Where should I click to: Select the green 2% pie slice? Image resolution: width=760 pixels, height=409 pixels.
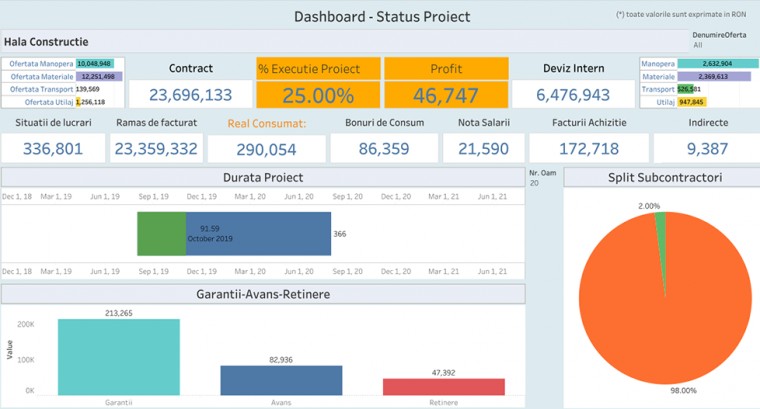[660, 217]
